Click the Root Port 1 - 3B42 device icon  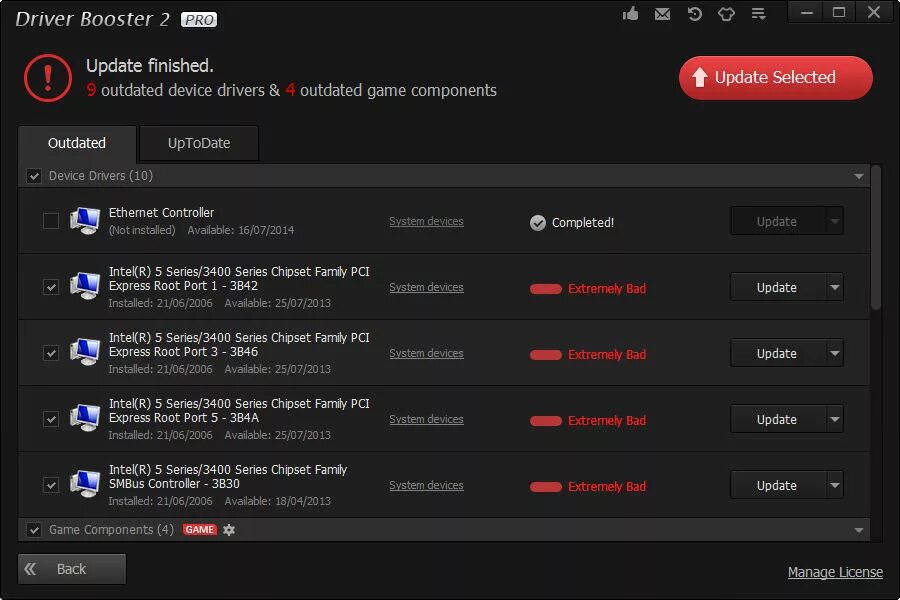click(85, 286)
